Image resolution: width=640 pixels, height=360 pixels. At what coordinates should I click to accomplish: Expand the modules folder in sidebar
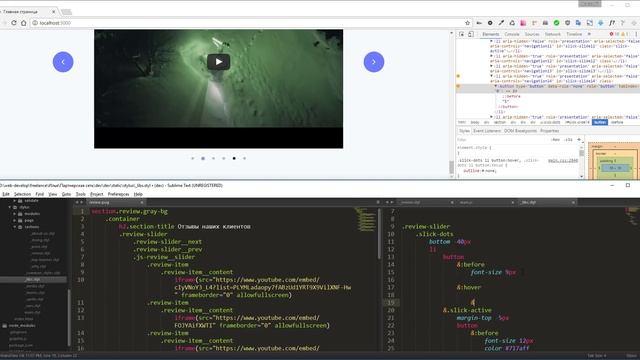coord(15,214)
